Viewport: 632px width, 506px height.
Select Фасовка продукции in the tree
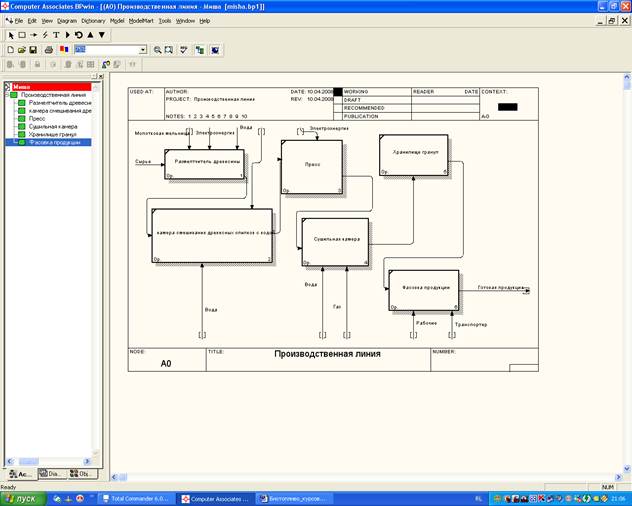(55, 142)
